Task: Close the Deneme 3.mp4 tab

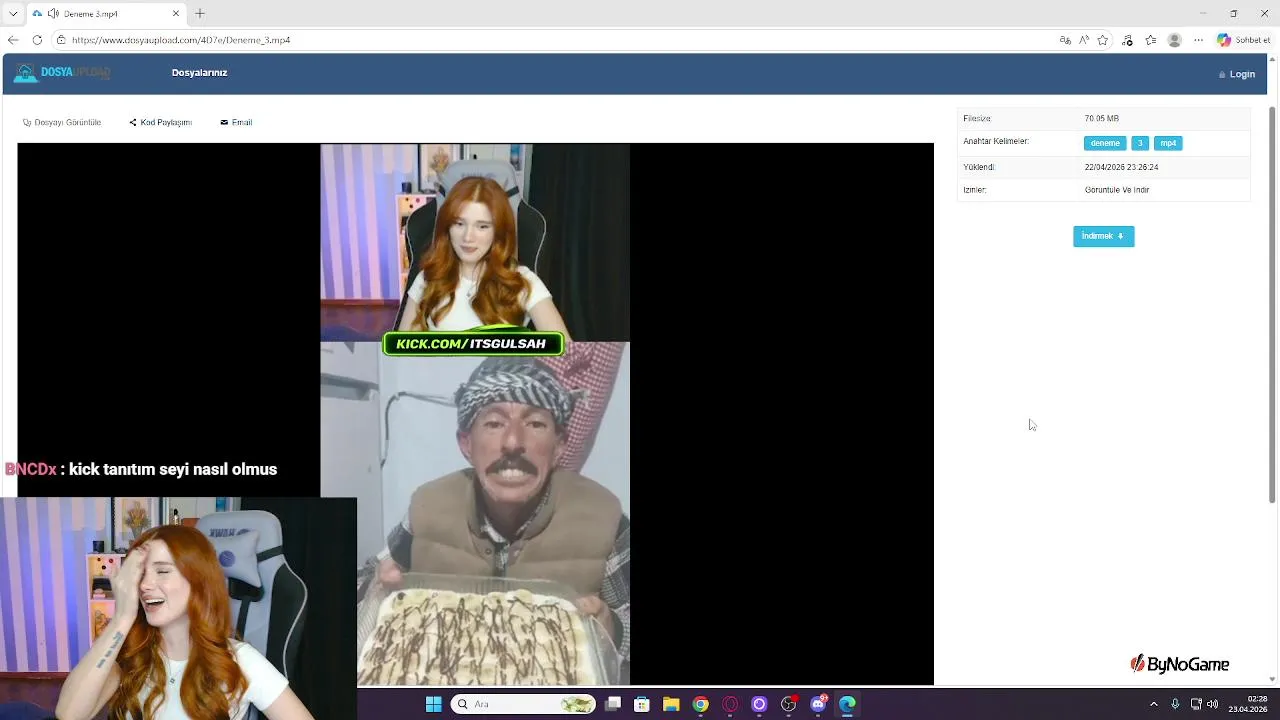Action: [176, 14]
